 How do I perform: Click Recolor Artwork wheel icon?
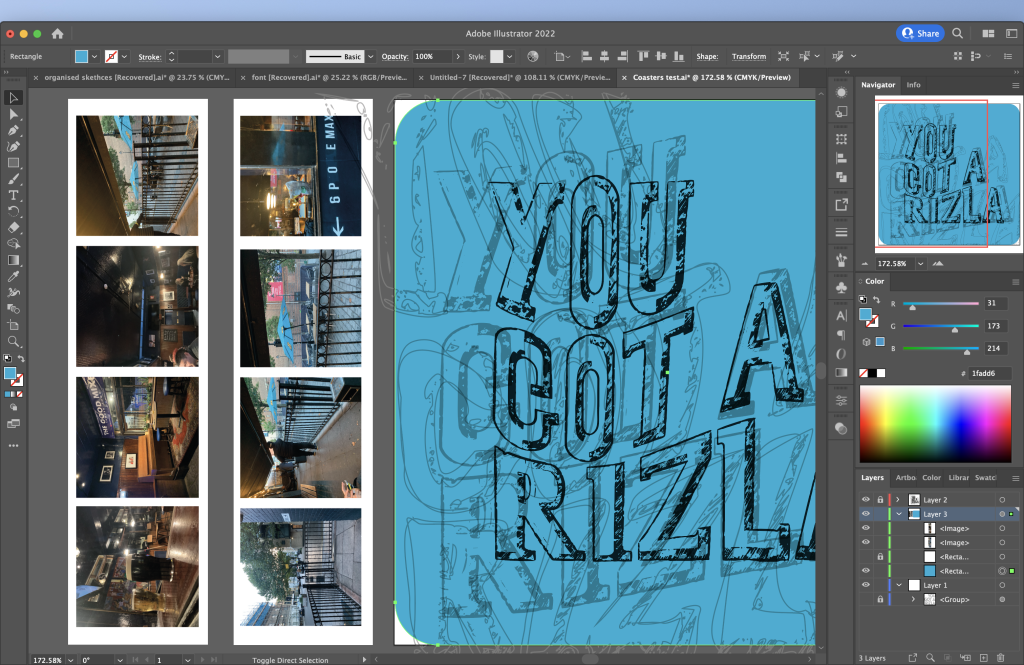(533, 56)
